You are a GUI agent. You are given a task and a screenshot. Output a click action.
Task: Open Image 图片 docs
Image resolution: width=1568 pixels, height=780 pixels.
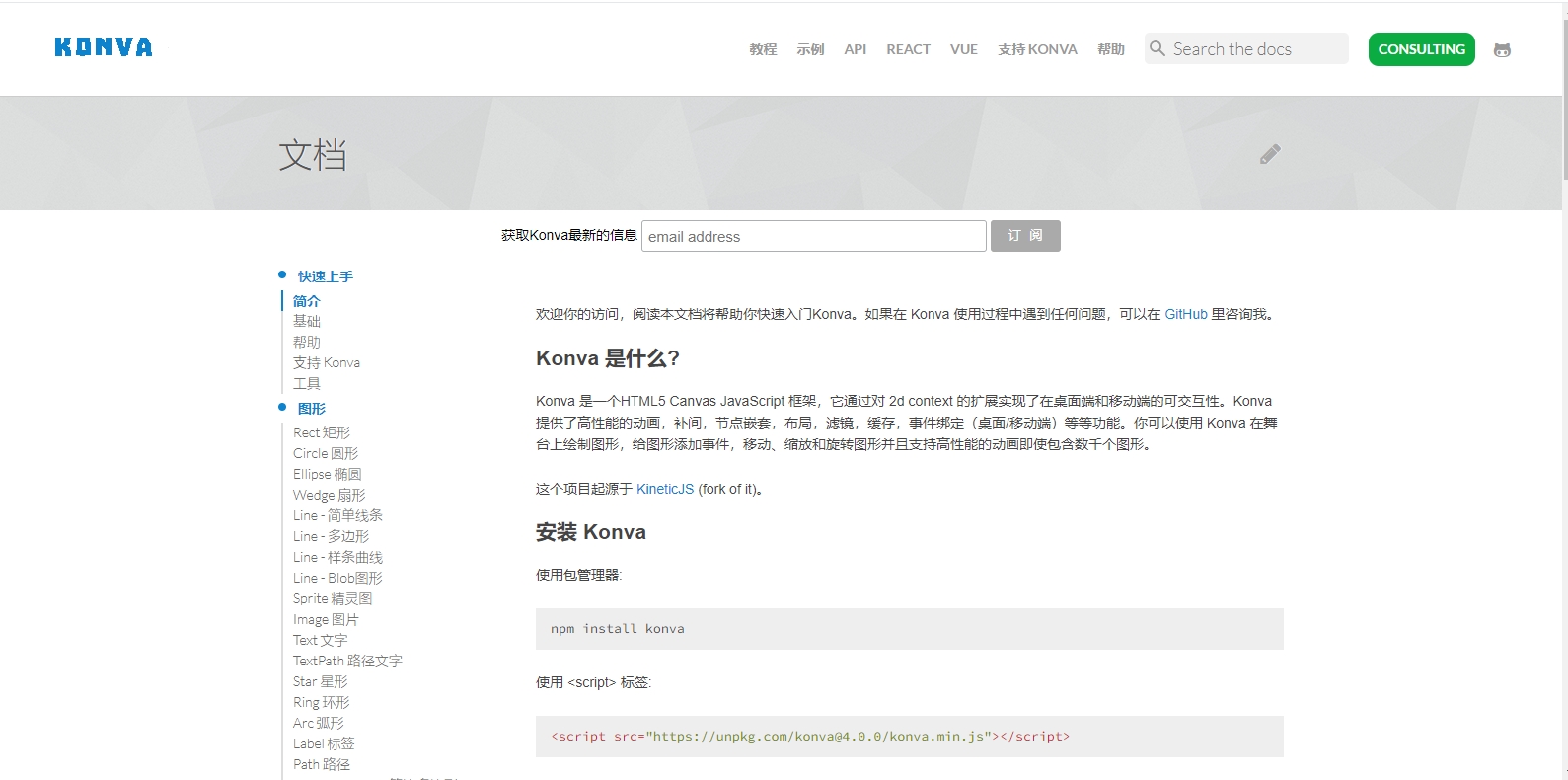tap(326, 619)
